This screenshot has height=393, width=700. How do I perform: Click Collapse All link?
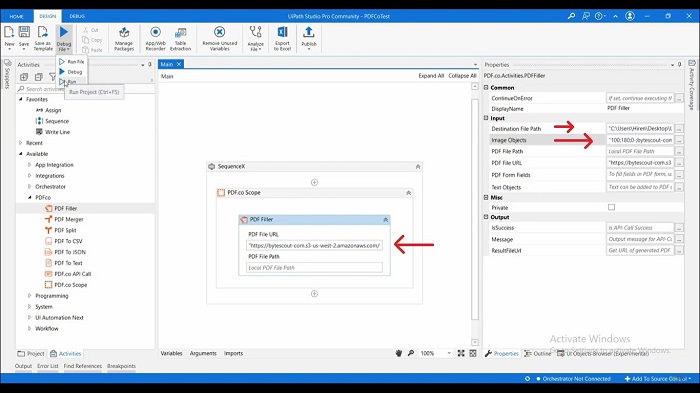coord(462,76)
